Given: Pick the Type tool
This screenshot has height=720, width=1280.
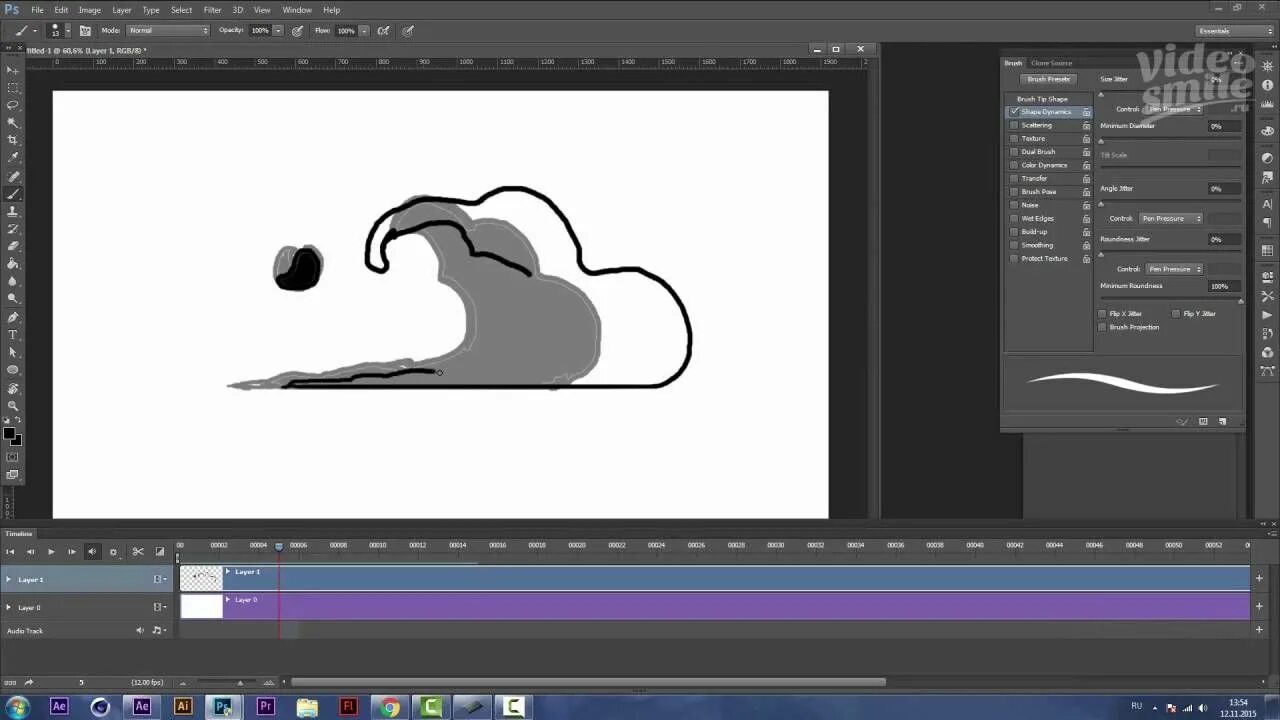Looking at the screenshot, I should (x=13, y=334).
